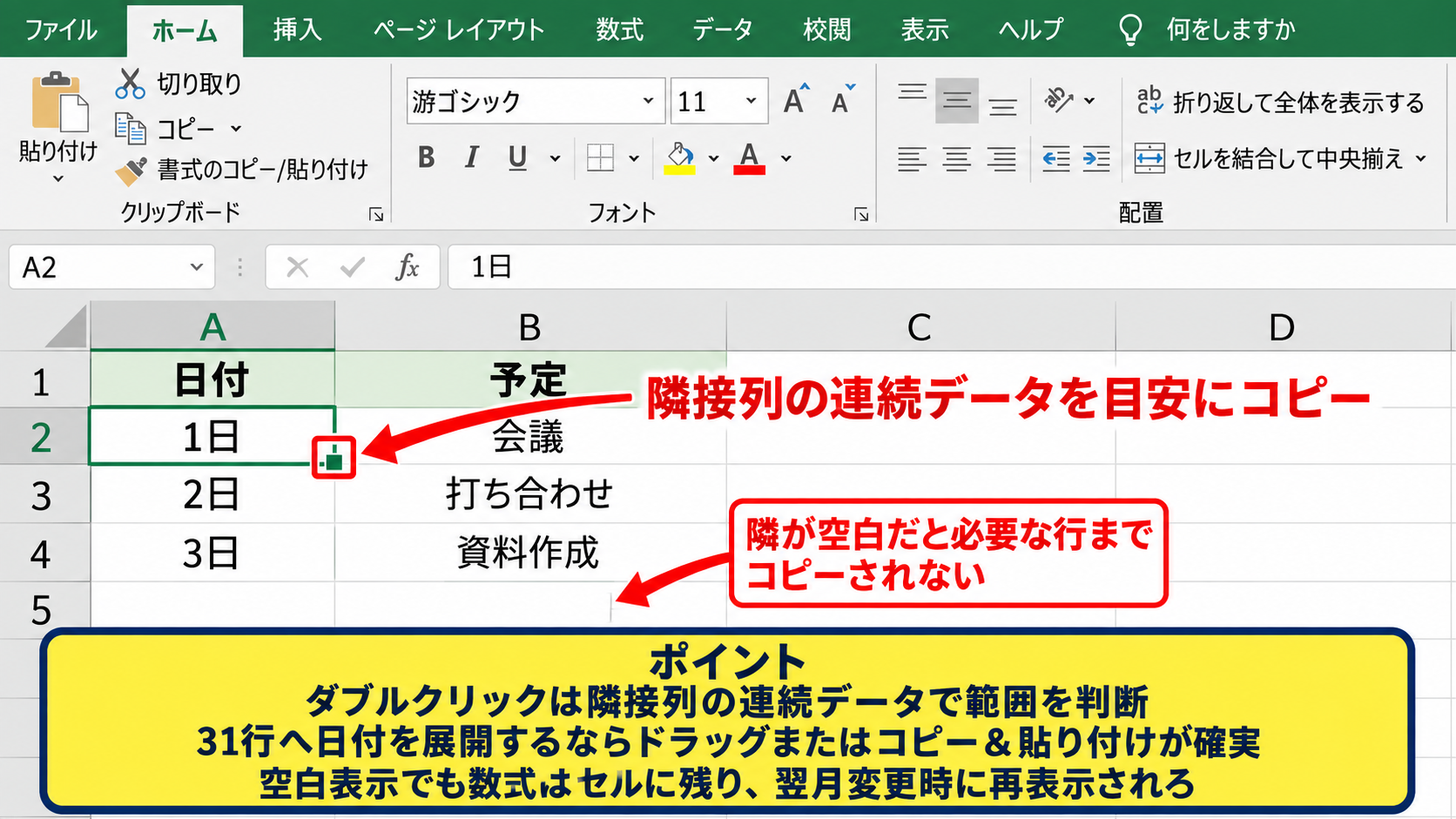Click the borders grid icon

600,158
